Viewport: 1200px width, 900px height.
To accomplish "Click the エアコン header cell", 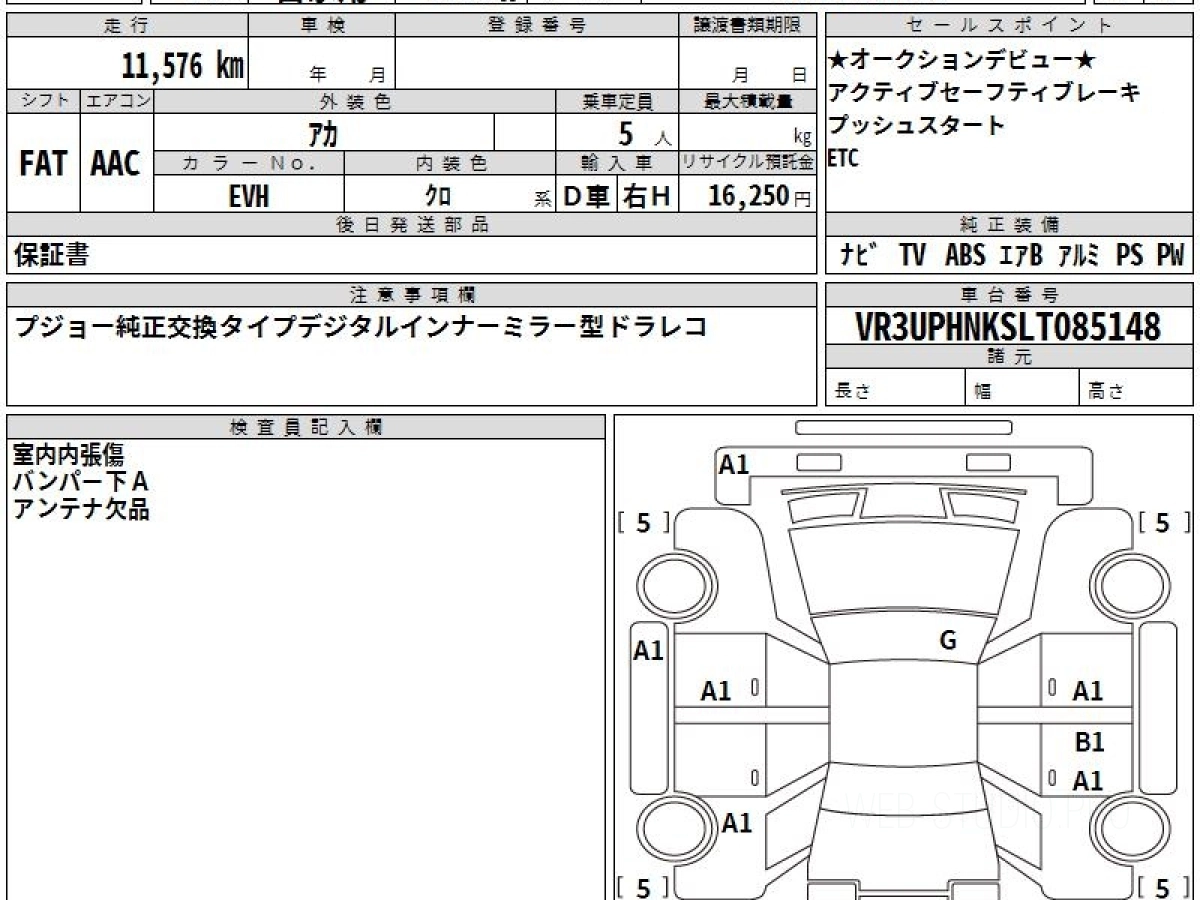I will 117,101.
